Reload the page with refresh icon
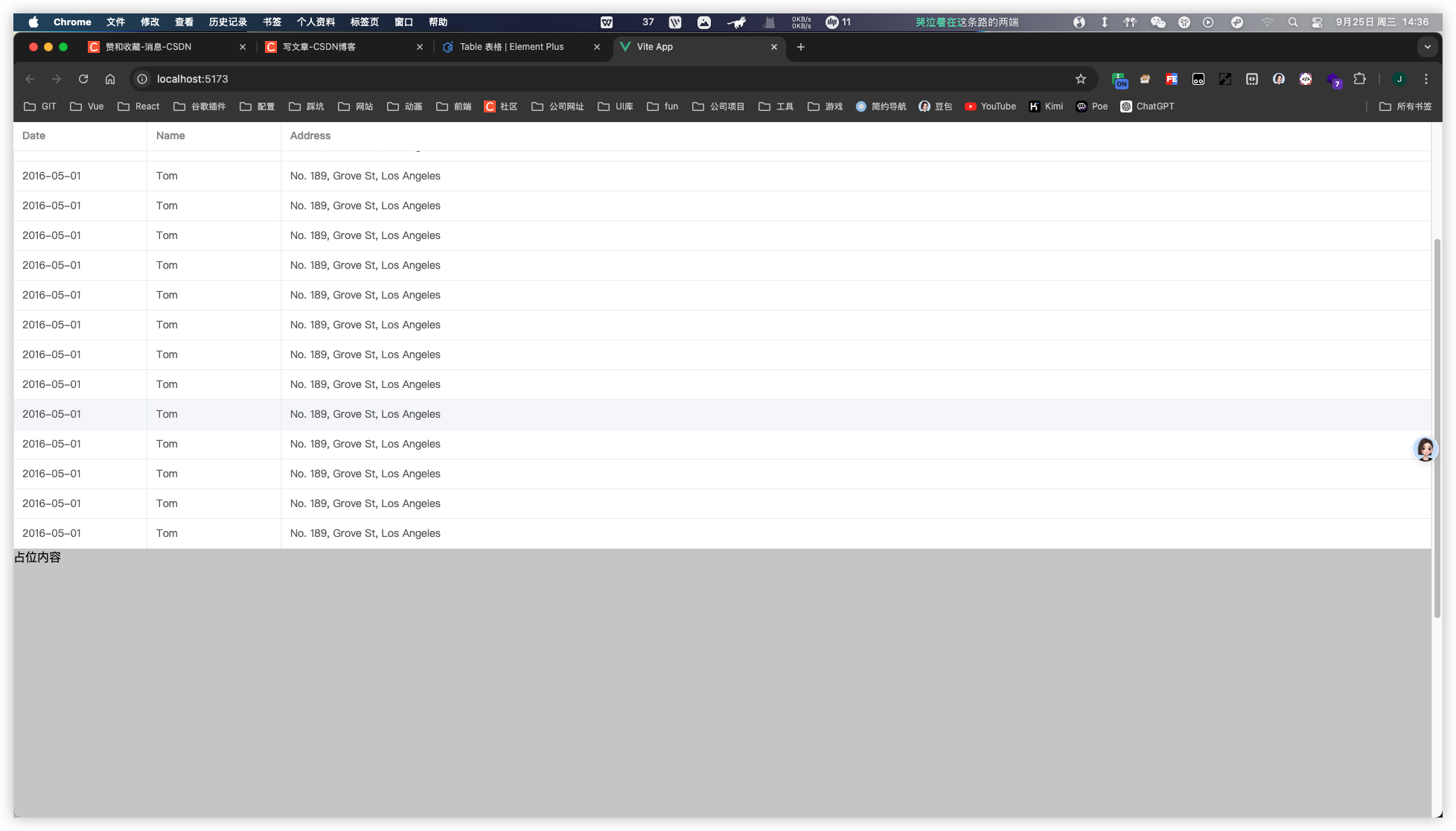 [x=83, y=79]
